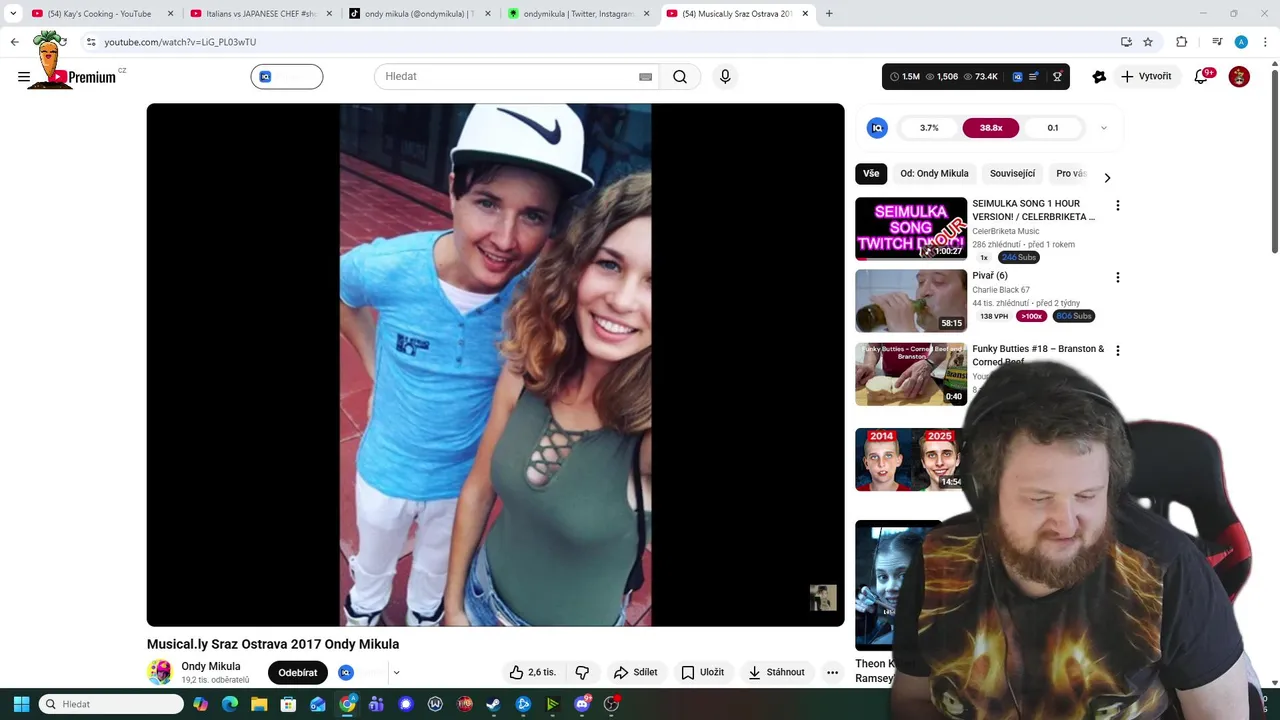Like the video showing 2,6 tis.
1280x720 pixels.
pos(532,672)
